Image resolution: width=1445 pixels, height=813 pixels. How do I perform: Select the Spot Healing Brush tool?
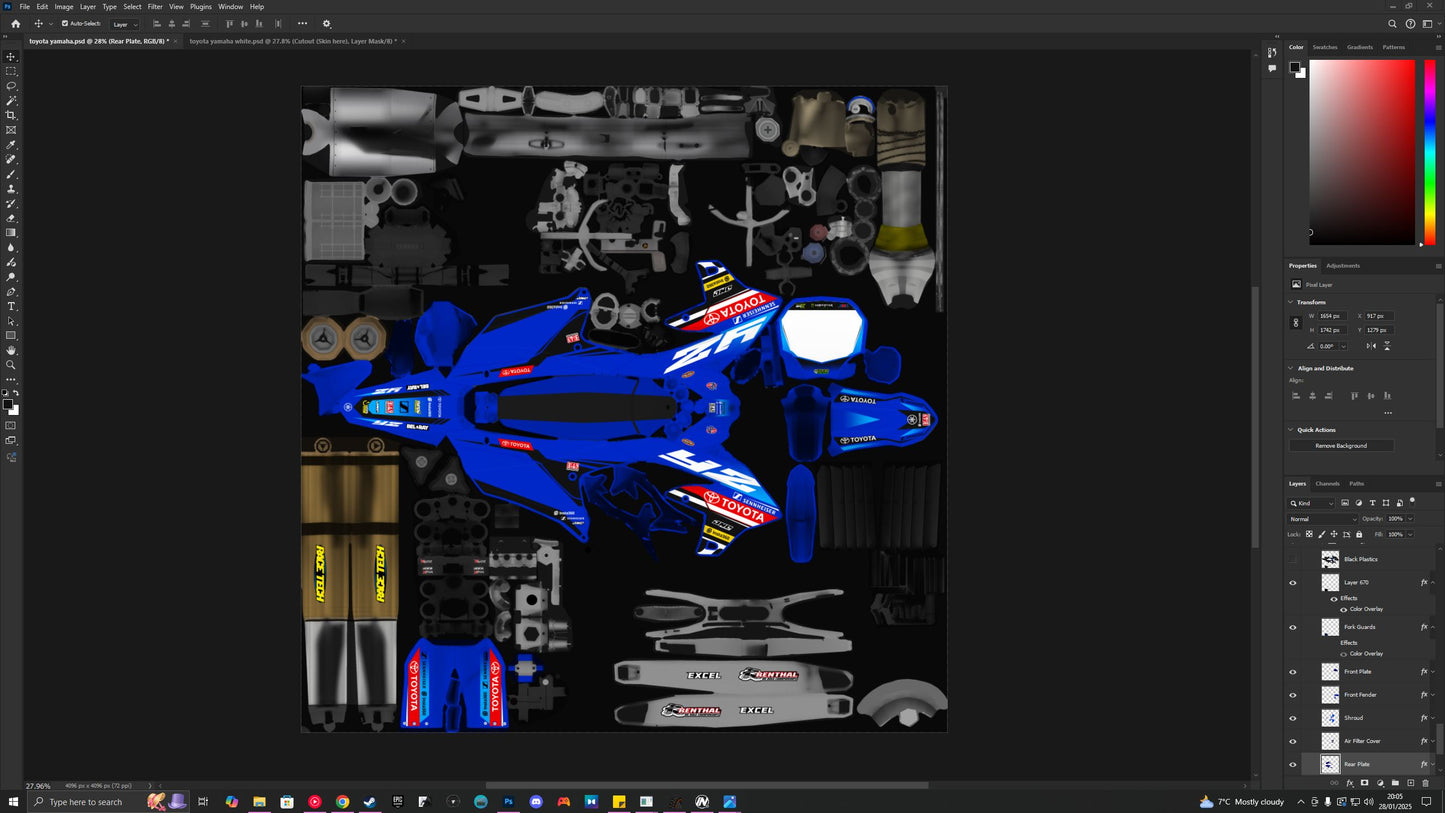point(11,159)
